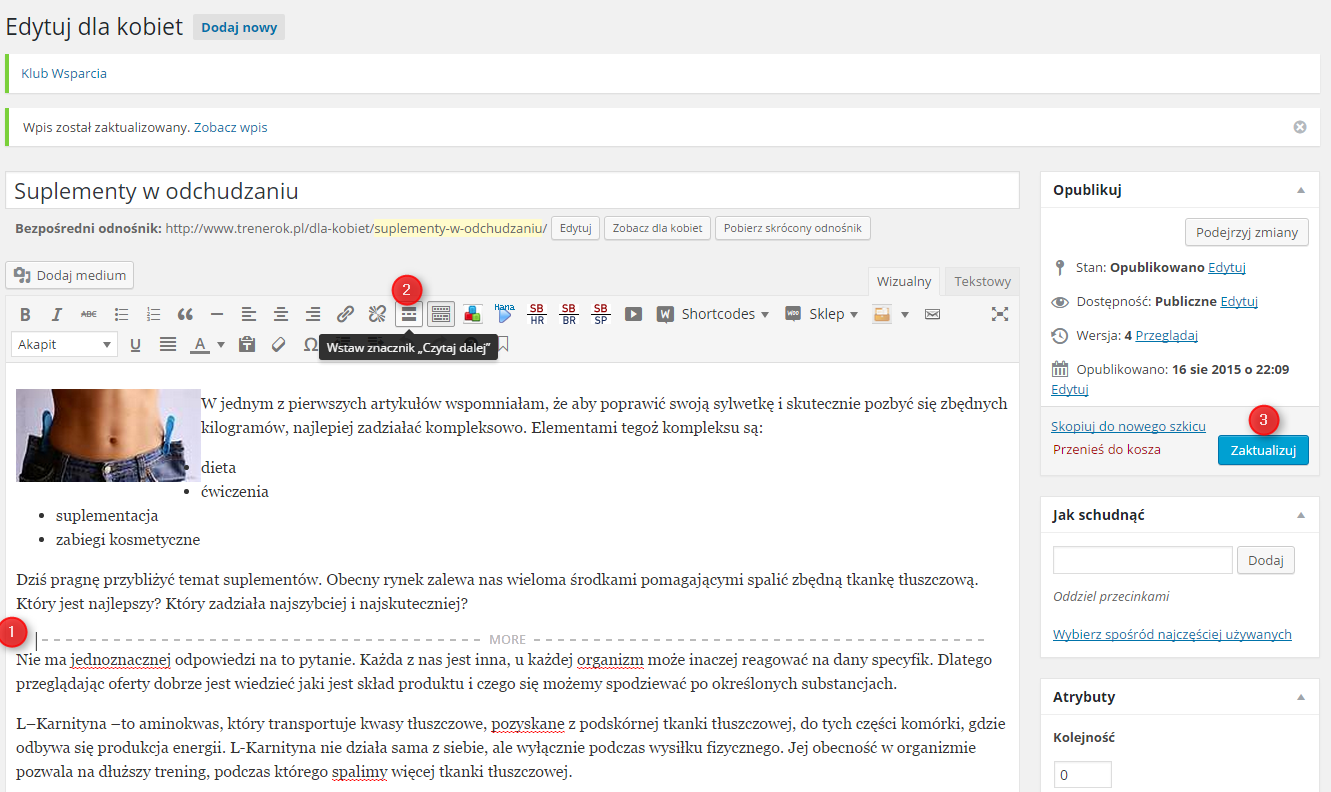Click the video play embed icon
Screen dimensions: 1331x792
point(633,314)
